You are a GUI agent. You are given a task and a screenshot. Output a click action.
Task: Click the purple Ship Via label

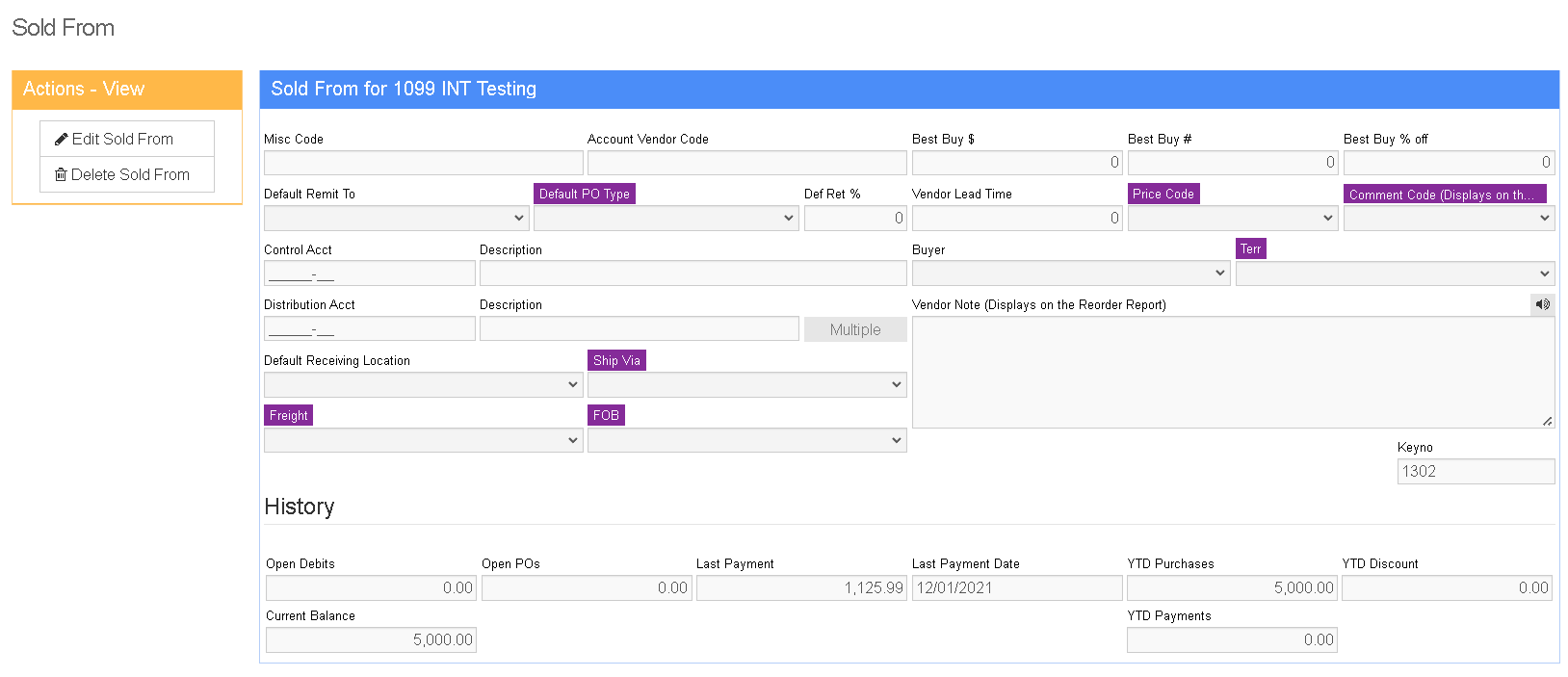[x=616, y=360]
